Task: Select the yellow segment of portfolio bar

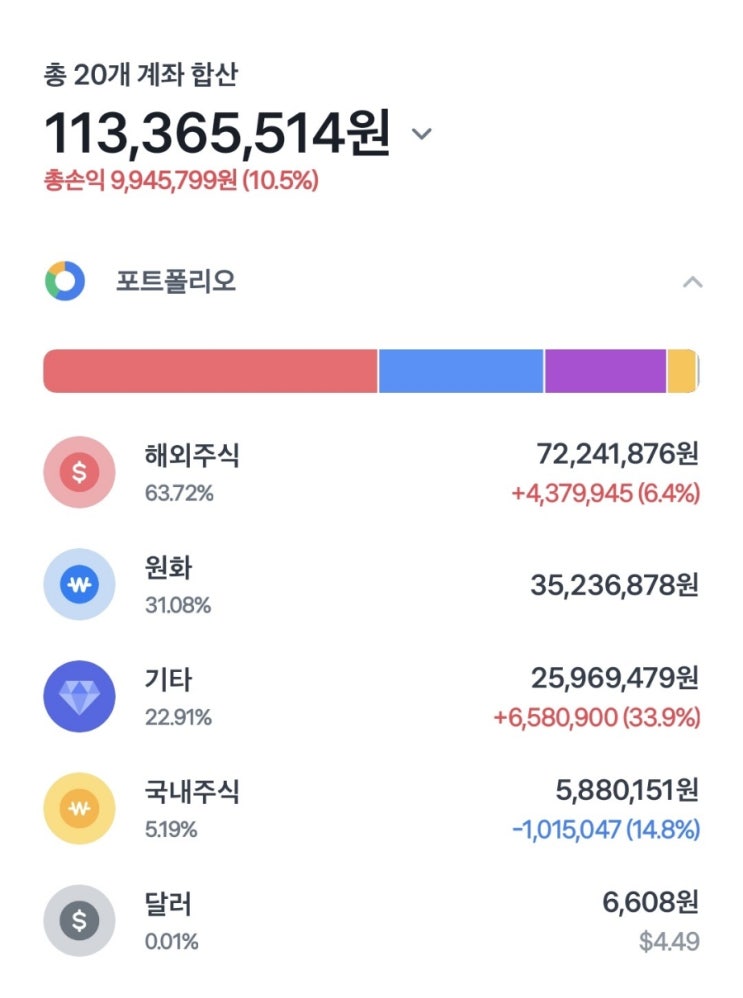Action: 682,371
